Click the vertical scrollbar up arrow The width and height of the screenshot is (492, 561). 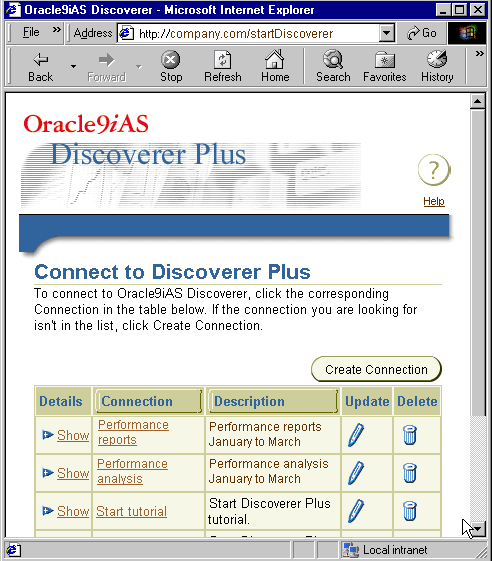pos(478,102)
